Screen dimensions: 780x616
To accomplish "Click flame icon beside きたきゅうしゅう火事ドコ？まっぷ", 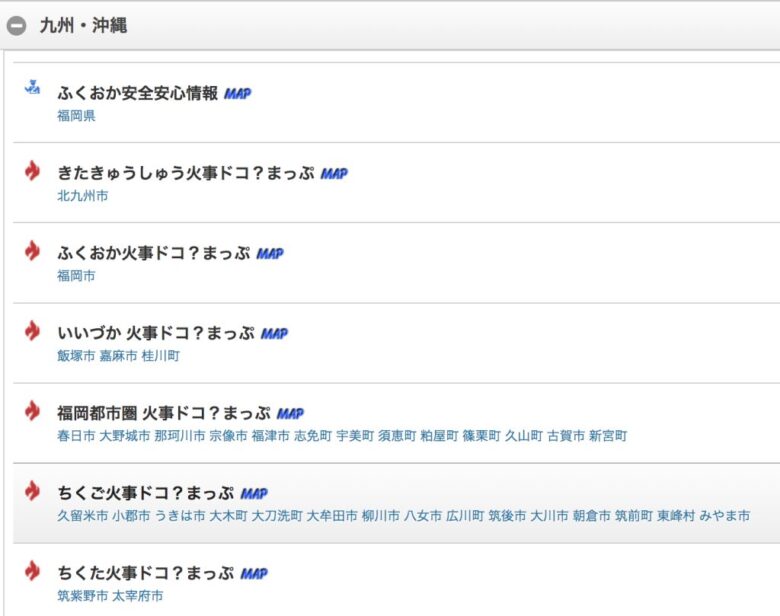I will tap(32, 171).
